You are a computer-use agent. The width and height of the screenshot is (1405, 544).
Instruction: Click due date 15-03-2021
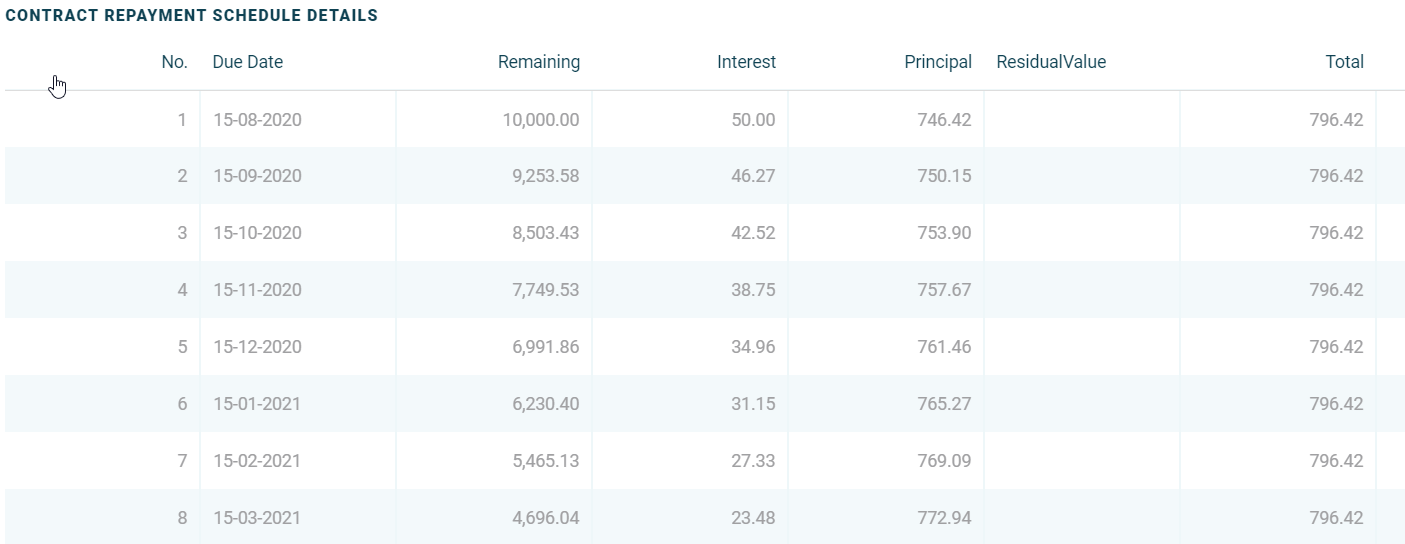click(257, 518)
